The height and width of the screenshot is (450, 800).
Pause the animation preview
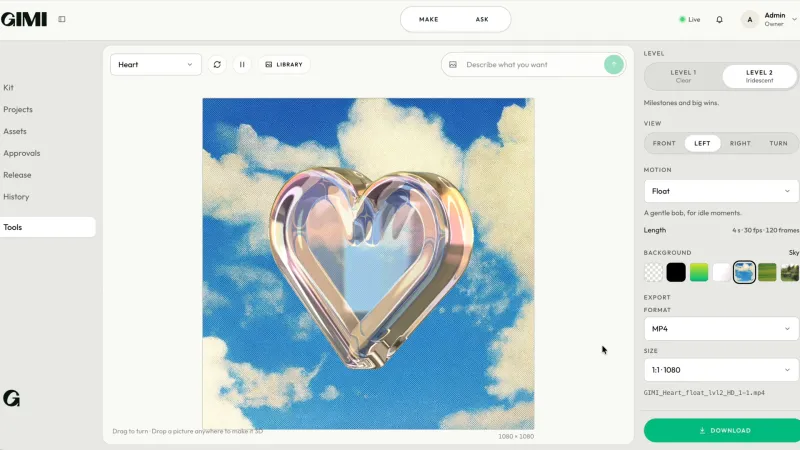[x=242, y=65]
